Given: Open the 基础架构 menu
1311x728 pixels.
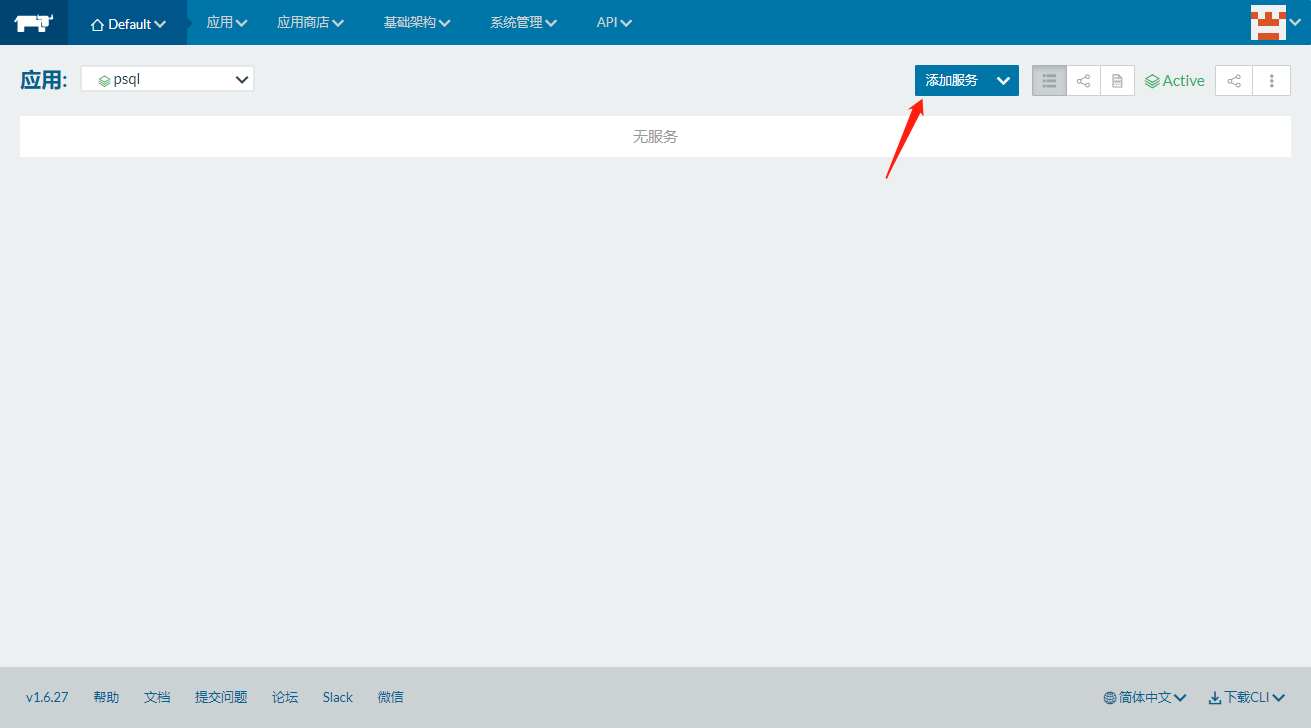Looking at the screenshot, I should tap(417, 22).
